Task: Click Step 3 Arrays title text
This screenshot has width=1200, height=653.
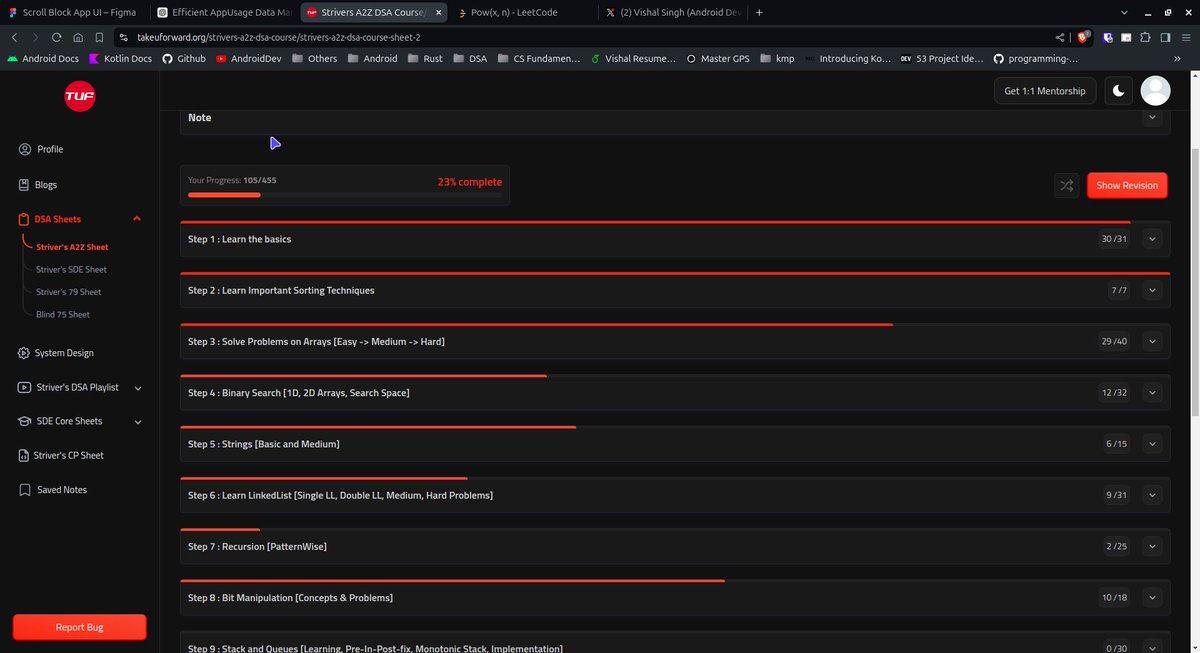Action: pyautogui.click(x=316, y=342)
